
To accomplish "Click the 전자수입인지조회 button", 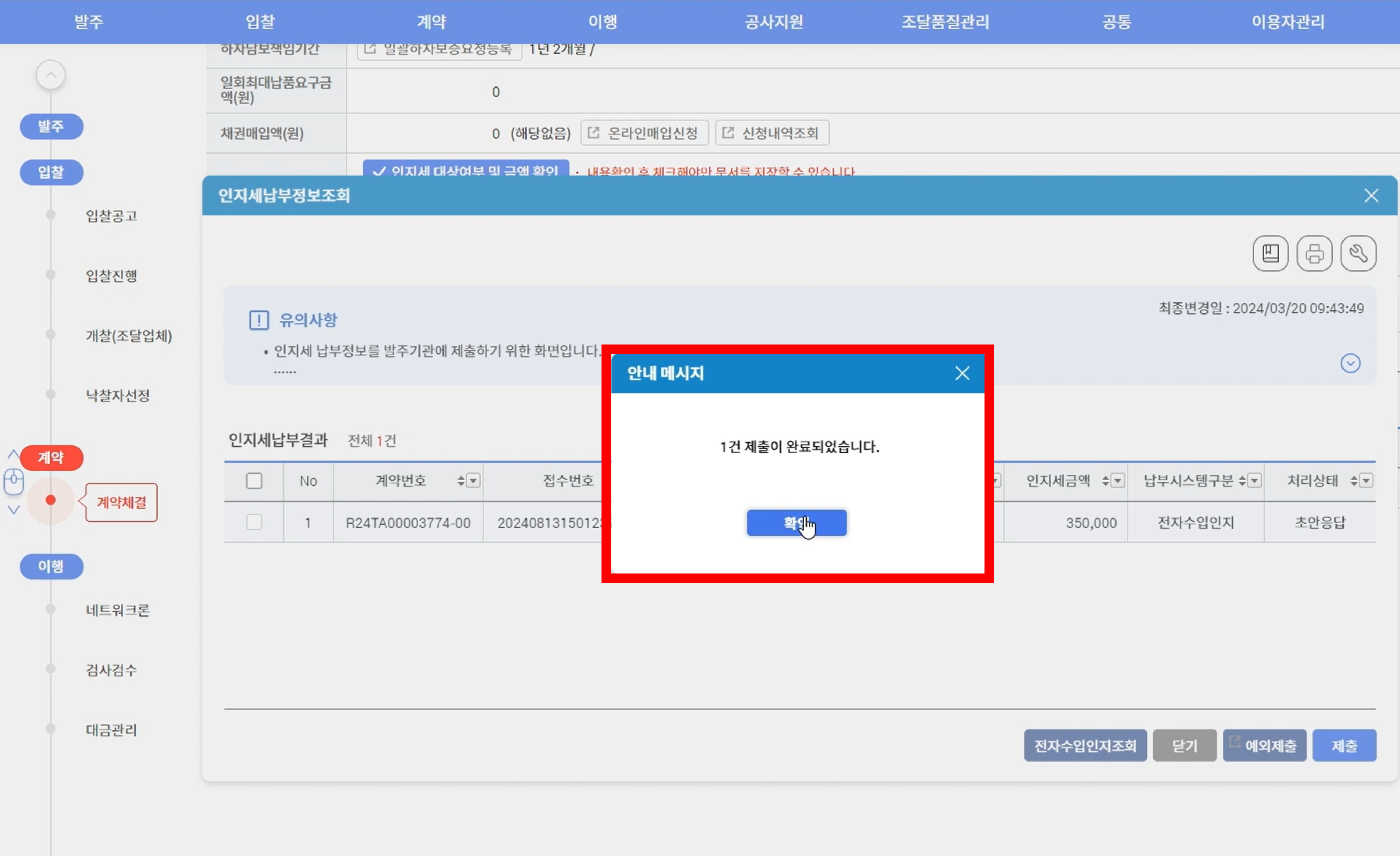I will (x=1085, y=745).
